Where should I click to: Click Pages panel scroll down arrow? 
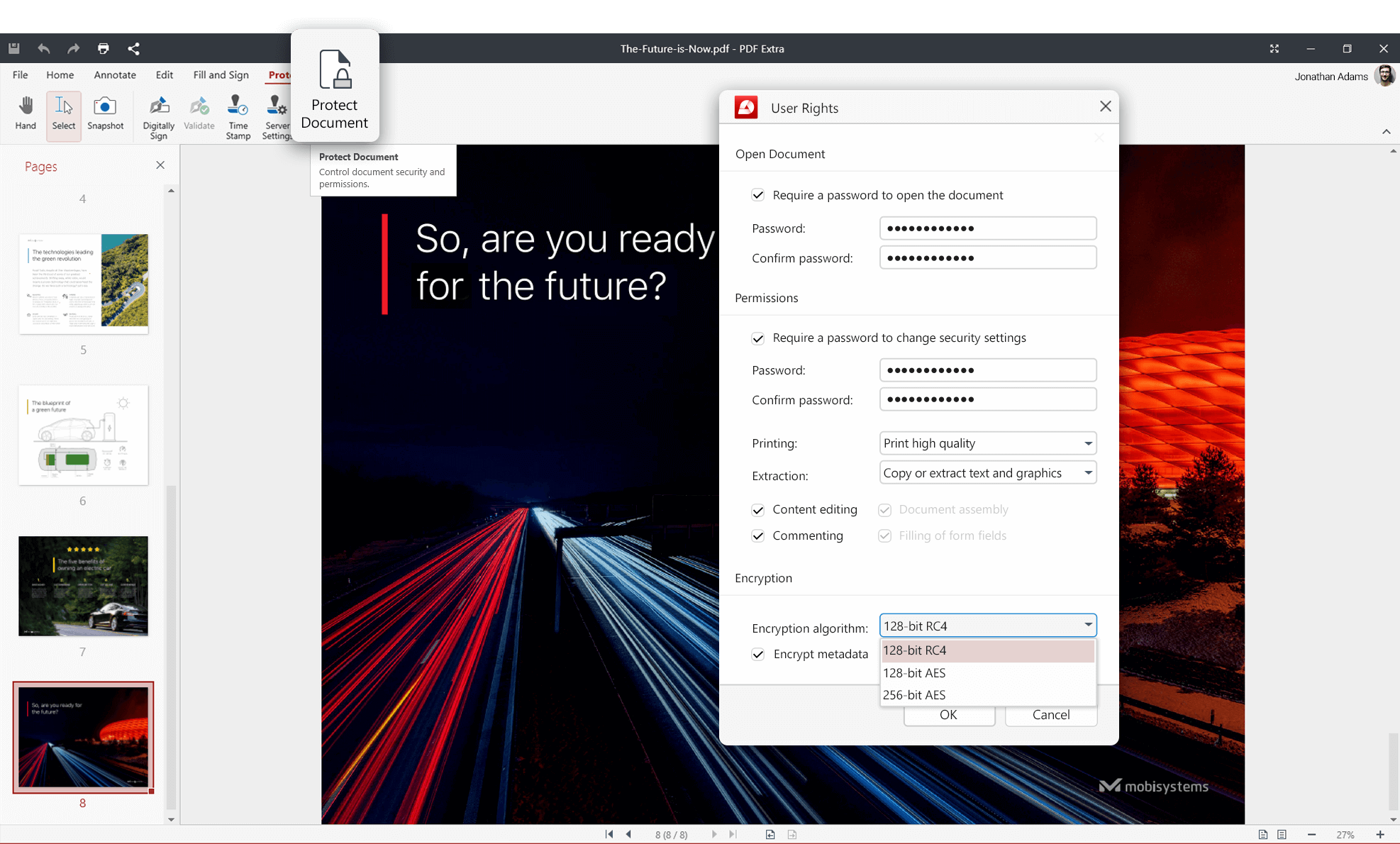coord(171,819)
